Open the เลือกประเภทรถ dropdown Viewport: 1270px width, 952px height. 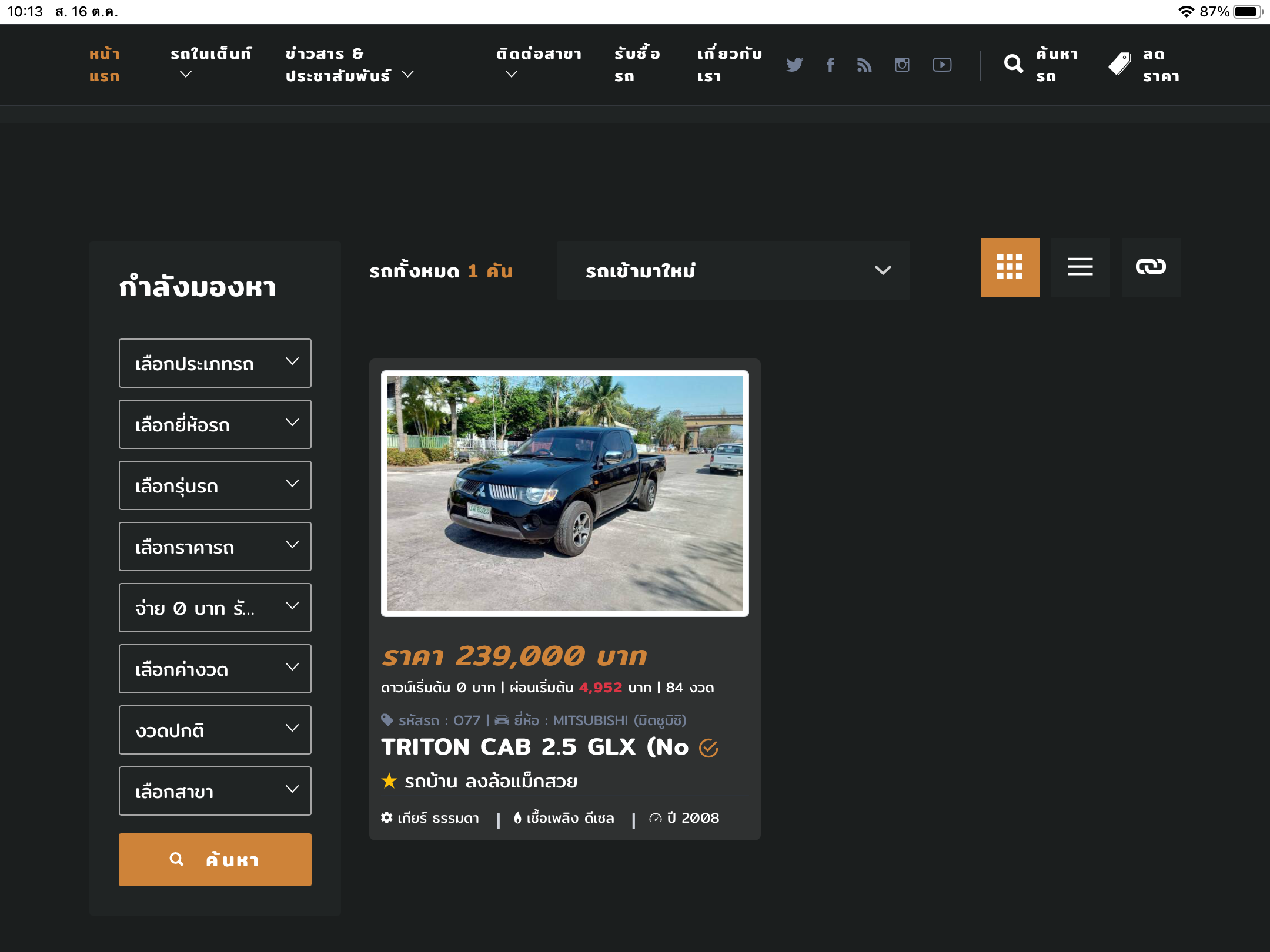pos(215,363)
